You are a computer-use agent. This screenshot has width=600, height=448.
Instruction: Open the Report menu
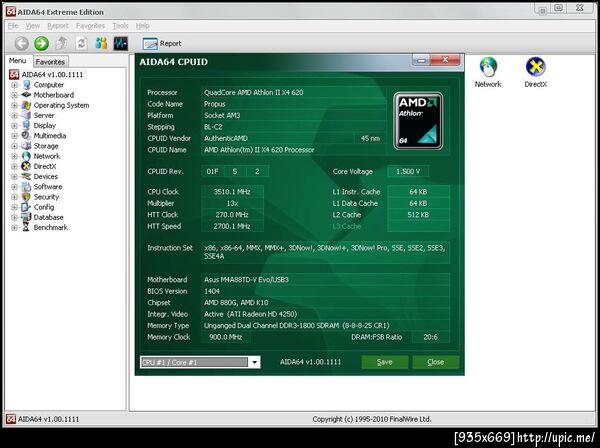point(58,26)
